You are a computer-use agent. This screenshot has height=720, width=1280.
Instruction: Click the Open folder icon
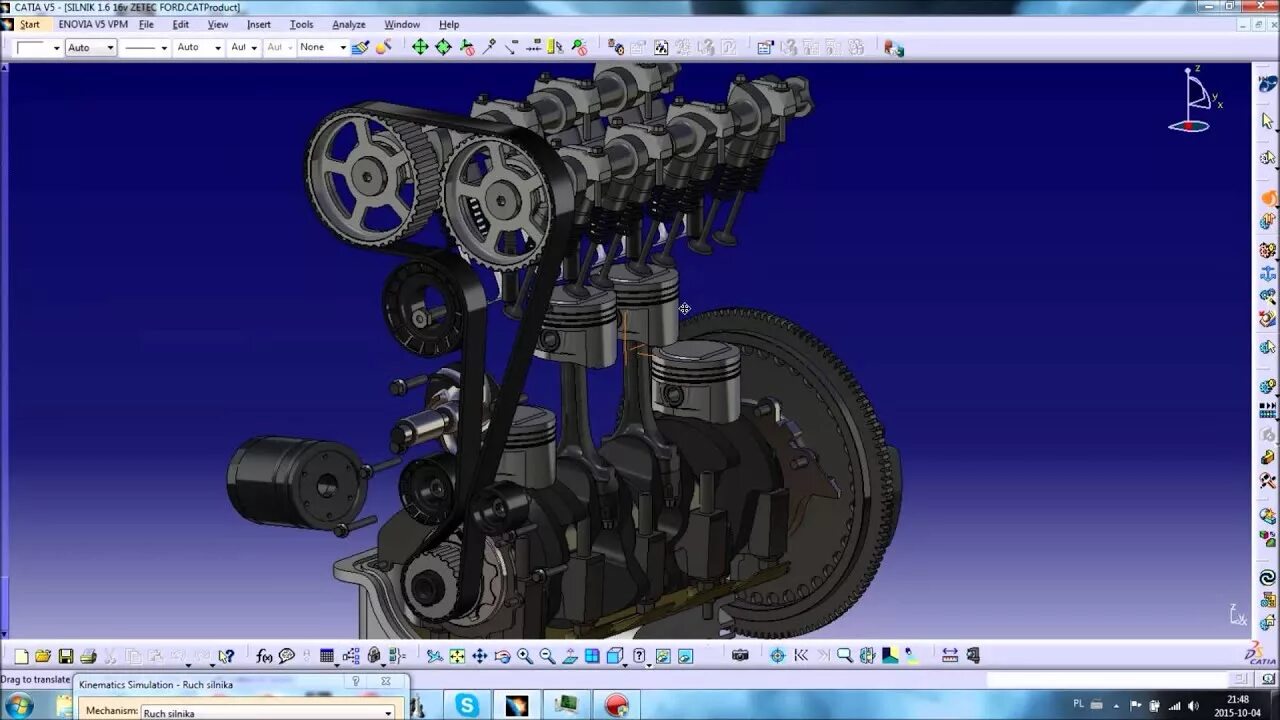click(43, 656)
